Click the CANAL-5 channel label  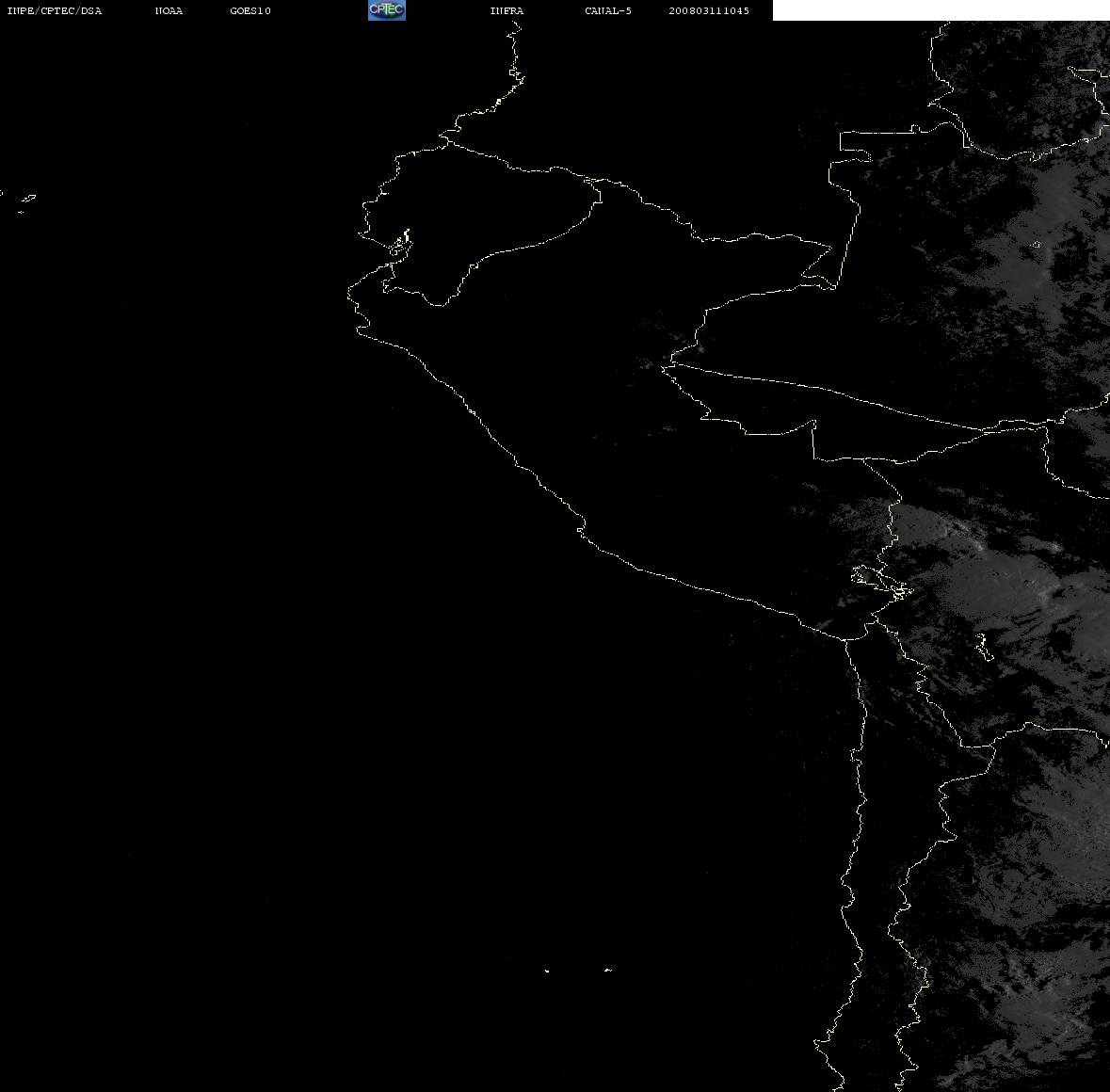click(x=608, y=10)
